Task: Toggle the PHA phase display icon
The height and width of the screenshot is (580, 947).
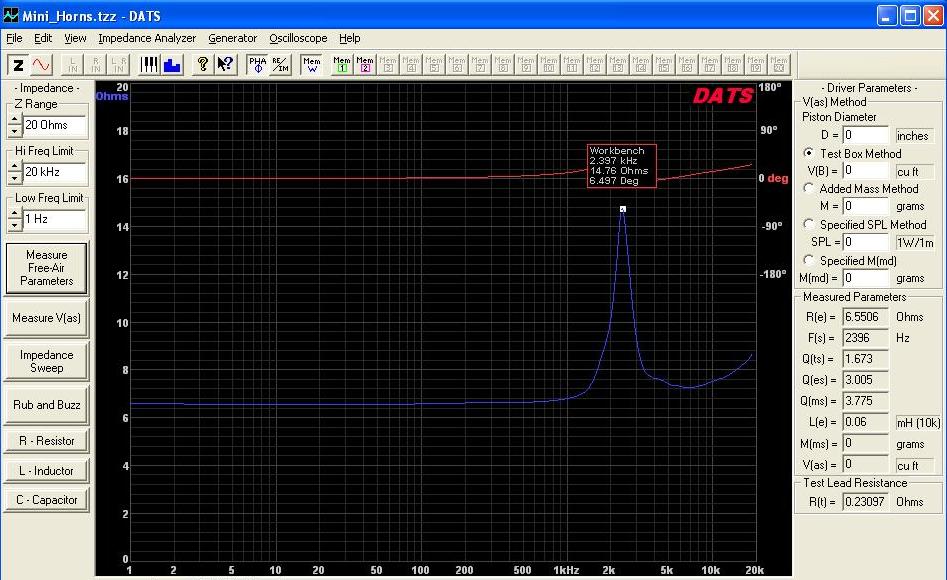Action: (x=257, y=65)
